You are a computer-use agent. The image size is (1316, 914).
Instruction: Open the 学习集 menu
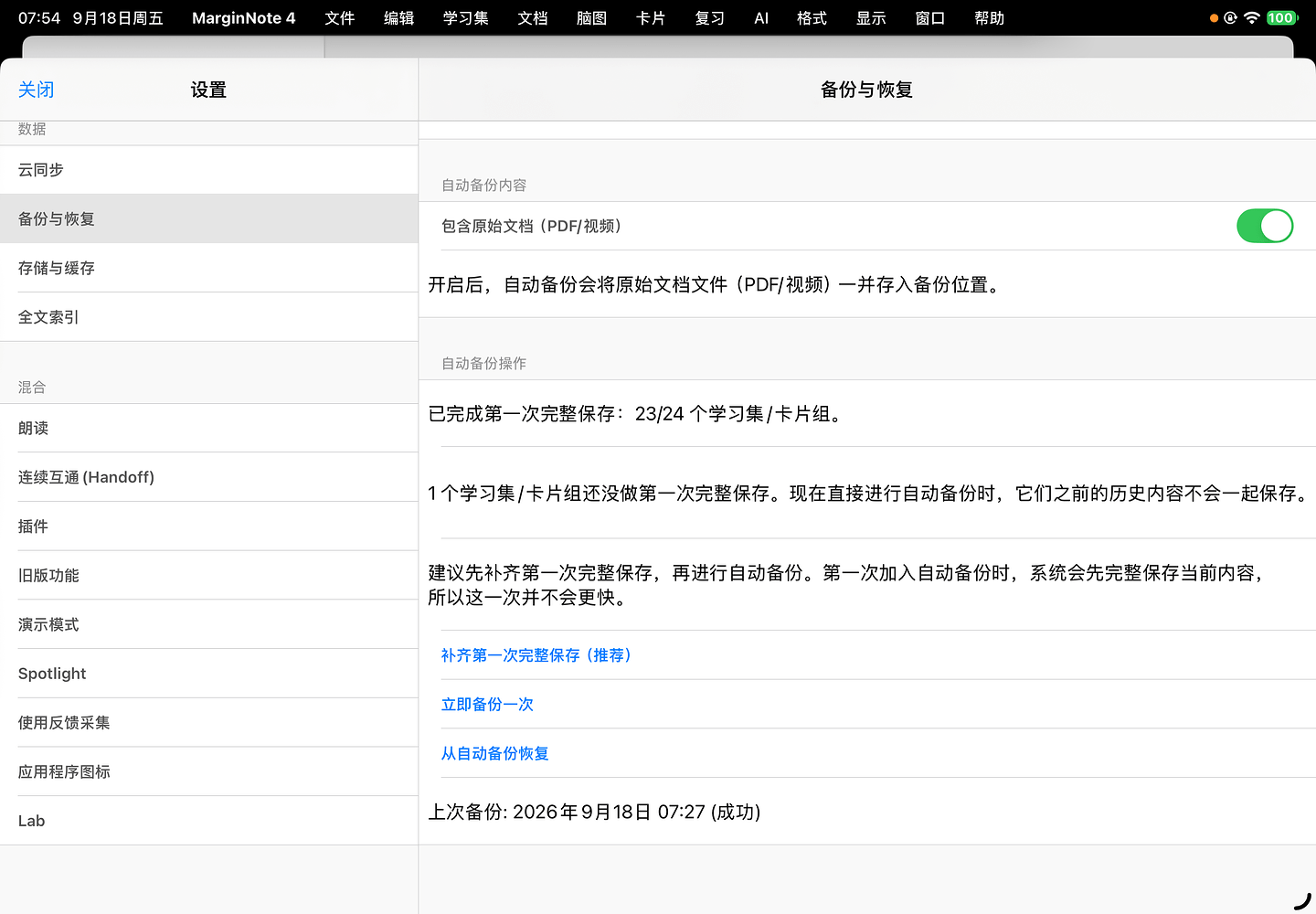tap(465, 18)
